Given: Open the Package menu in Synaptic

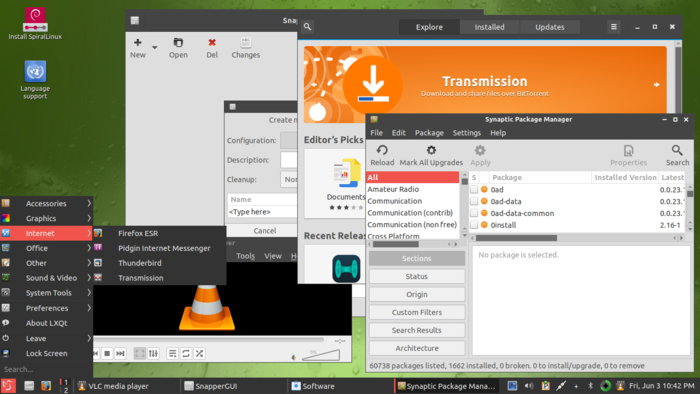Looking at the screenshot, I should 429,133.
